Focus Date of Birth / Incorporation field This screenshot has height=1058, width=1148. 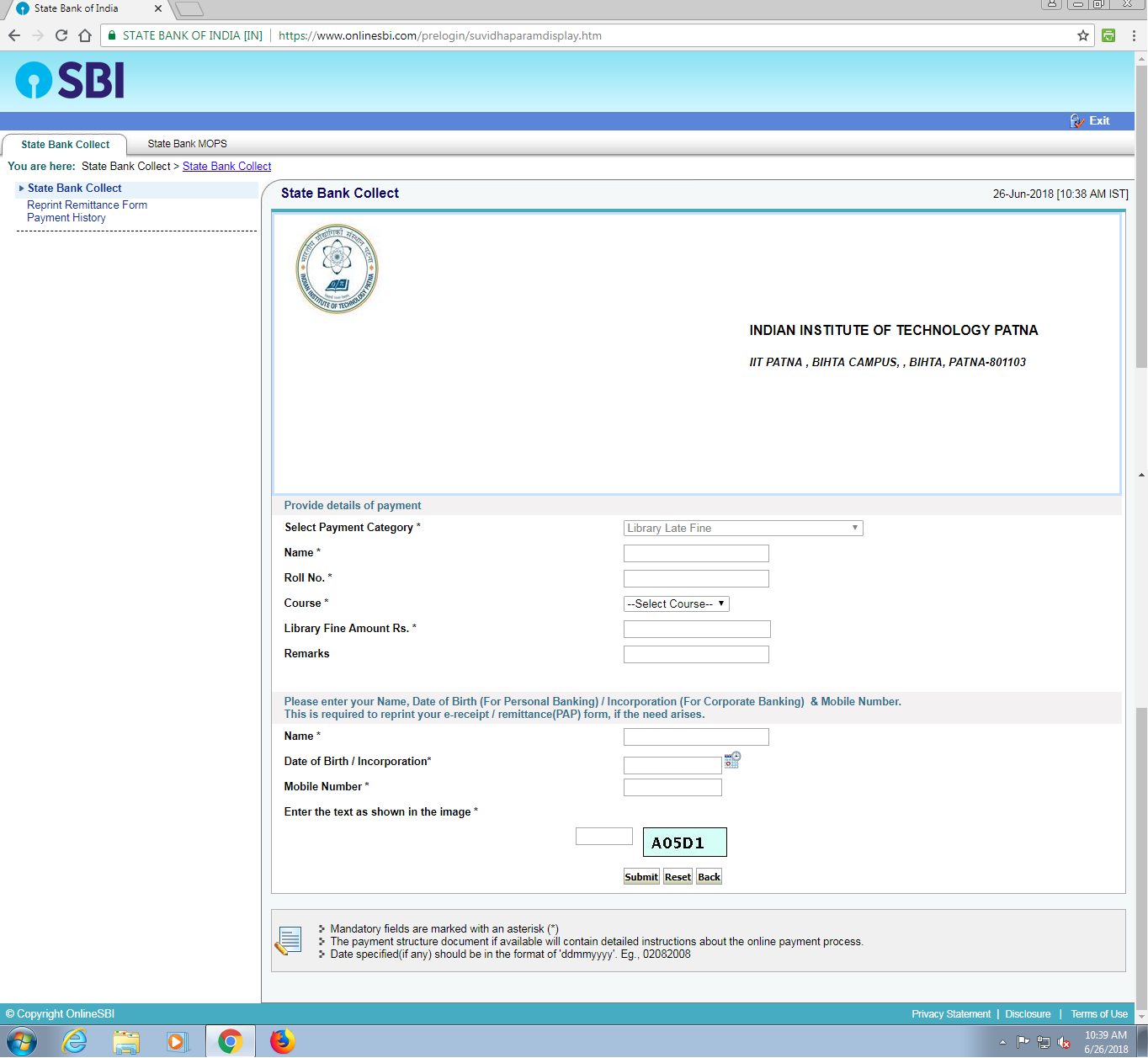click(672, 765)
